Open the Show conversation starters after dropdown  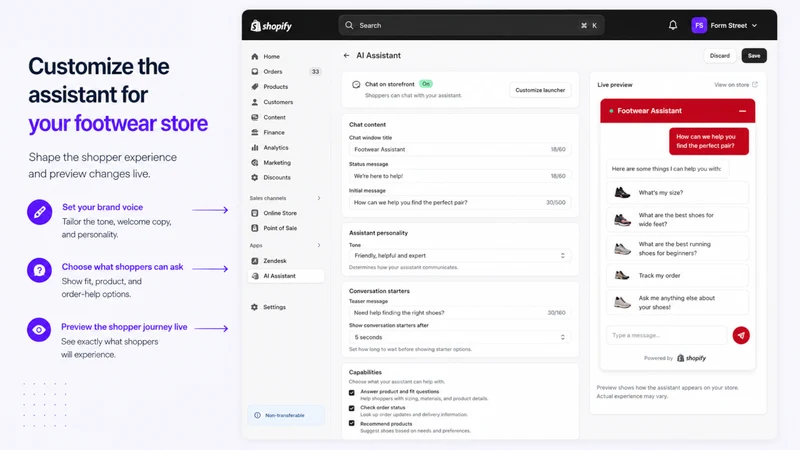[x=460, y=337]
